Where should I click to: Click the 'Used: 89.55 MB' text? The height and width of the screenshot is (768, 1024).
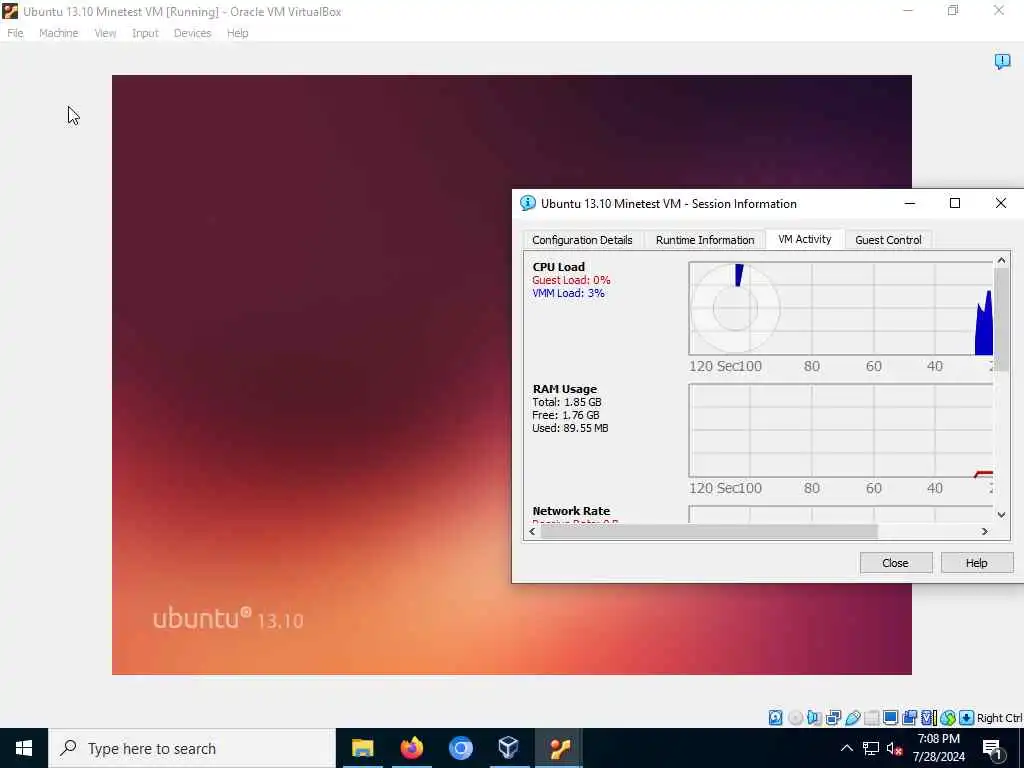point(570,428)
